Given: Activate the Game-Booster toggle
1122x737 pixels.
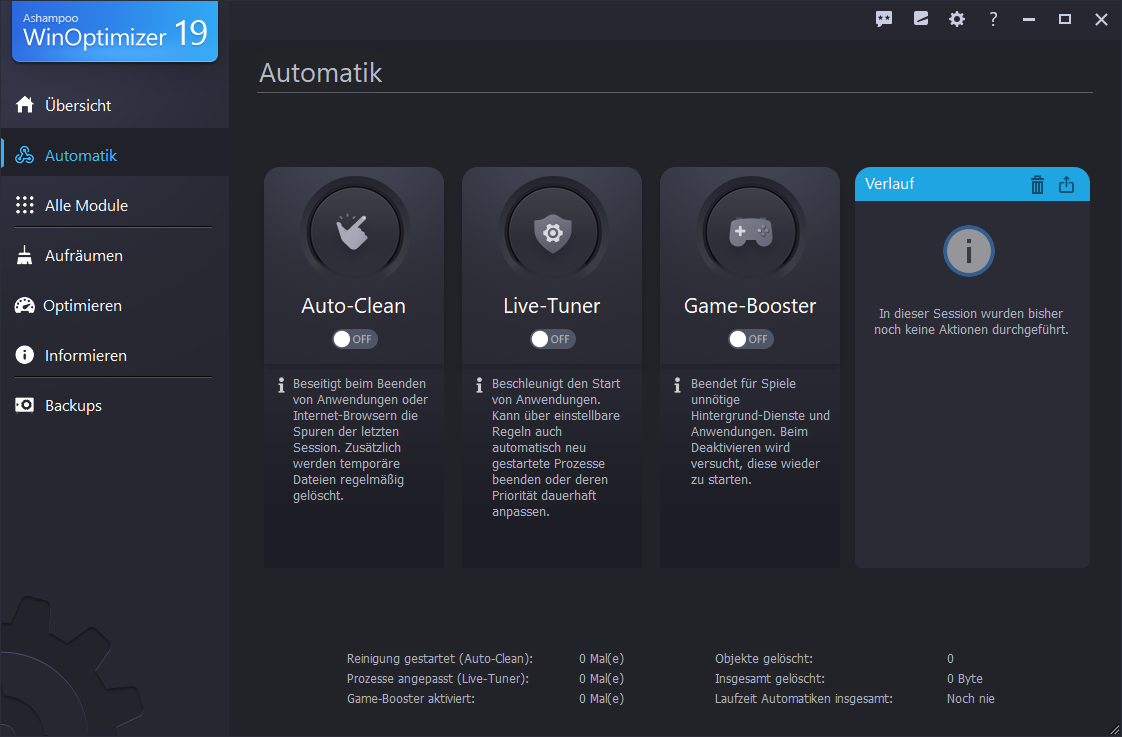Looking at the screenshot, I should click(x=750, y=339).
